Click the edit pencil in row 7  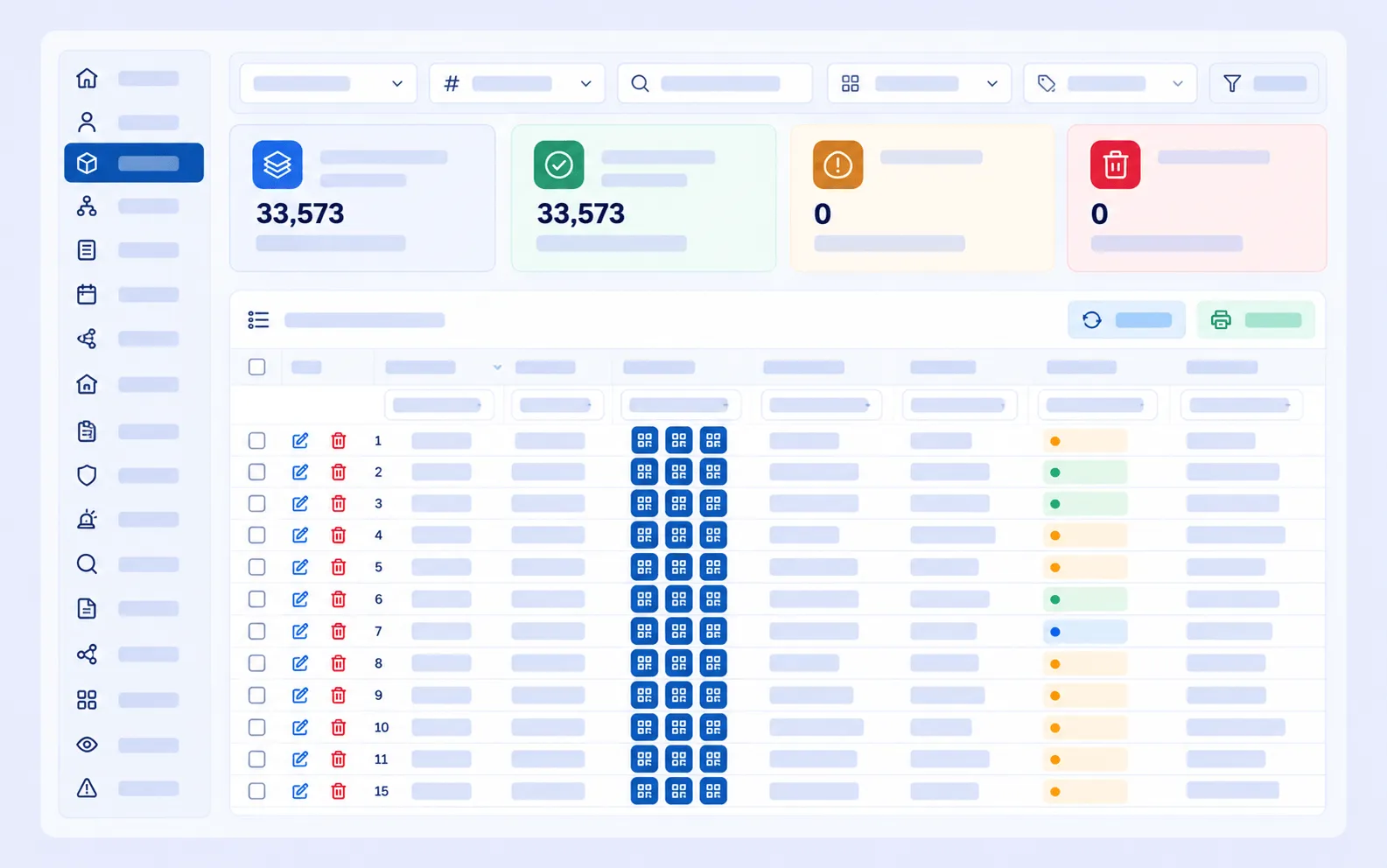(x=300, y=631)
